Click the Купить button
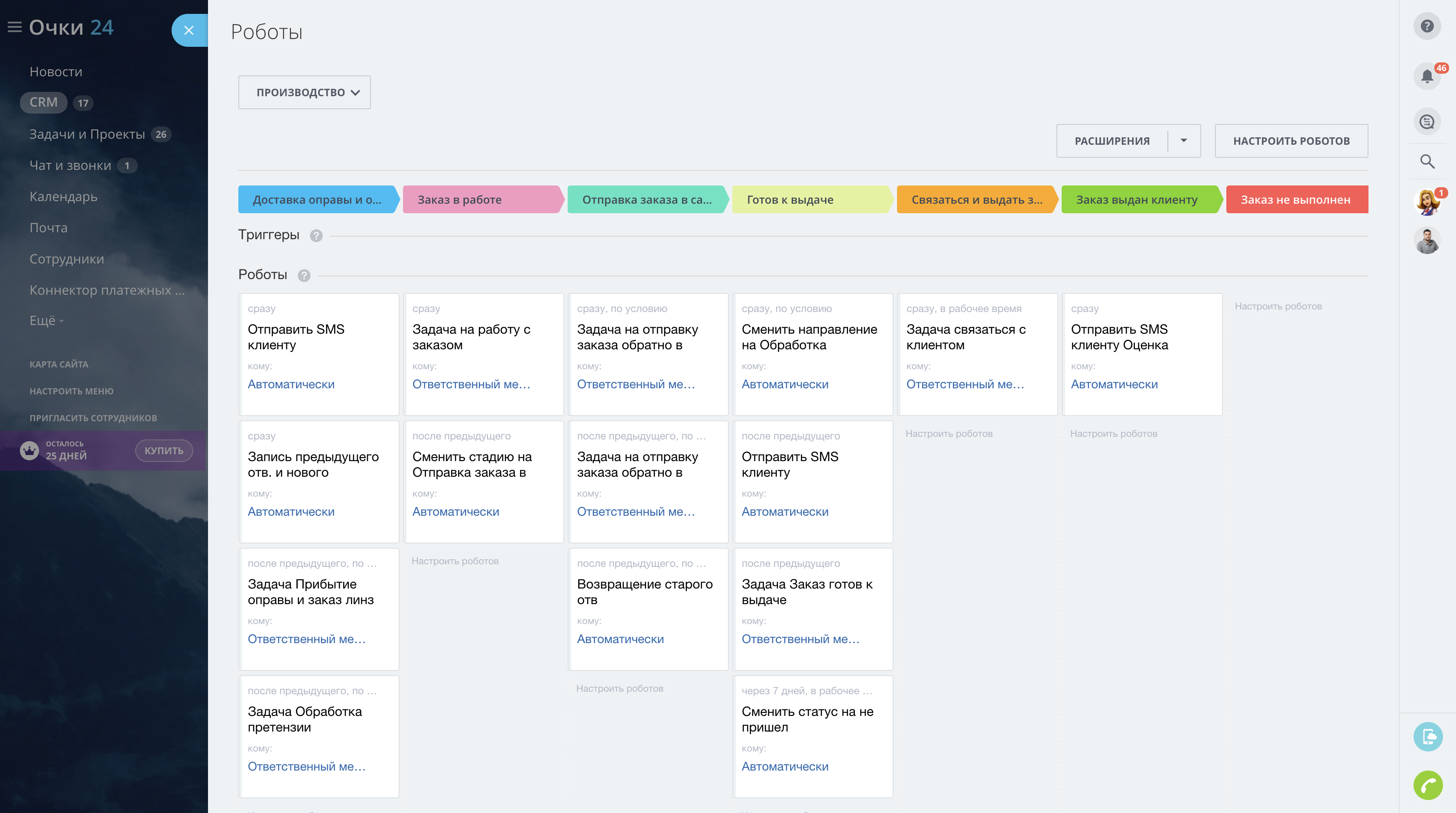 point(164,451)
